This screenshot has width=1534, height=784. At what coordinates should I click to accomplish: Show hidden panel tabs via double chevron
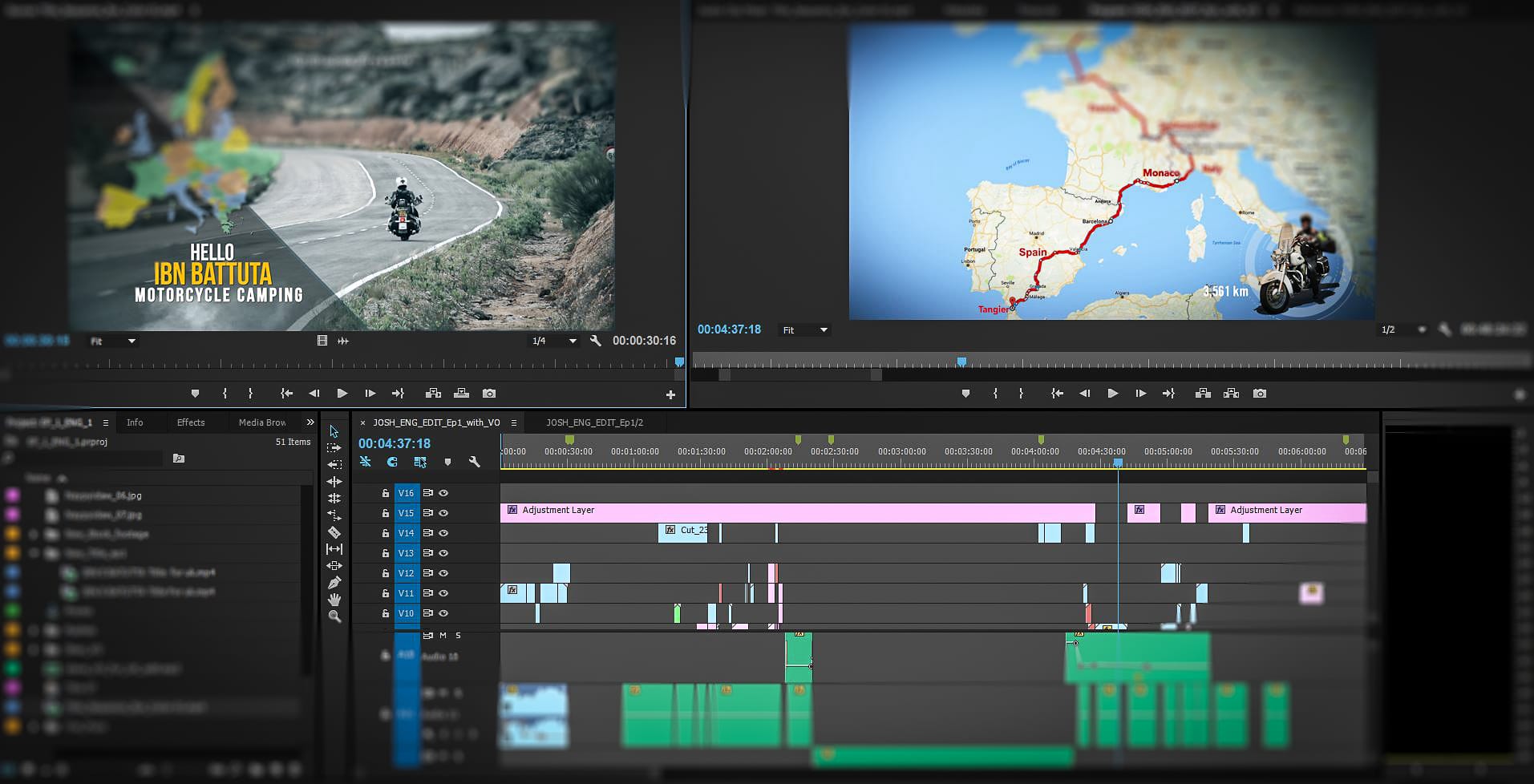(x=310, y=422)
